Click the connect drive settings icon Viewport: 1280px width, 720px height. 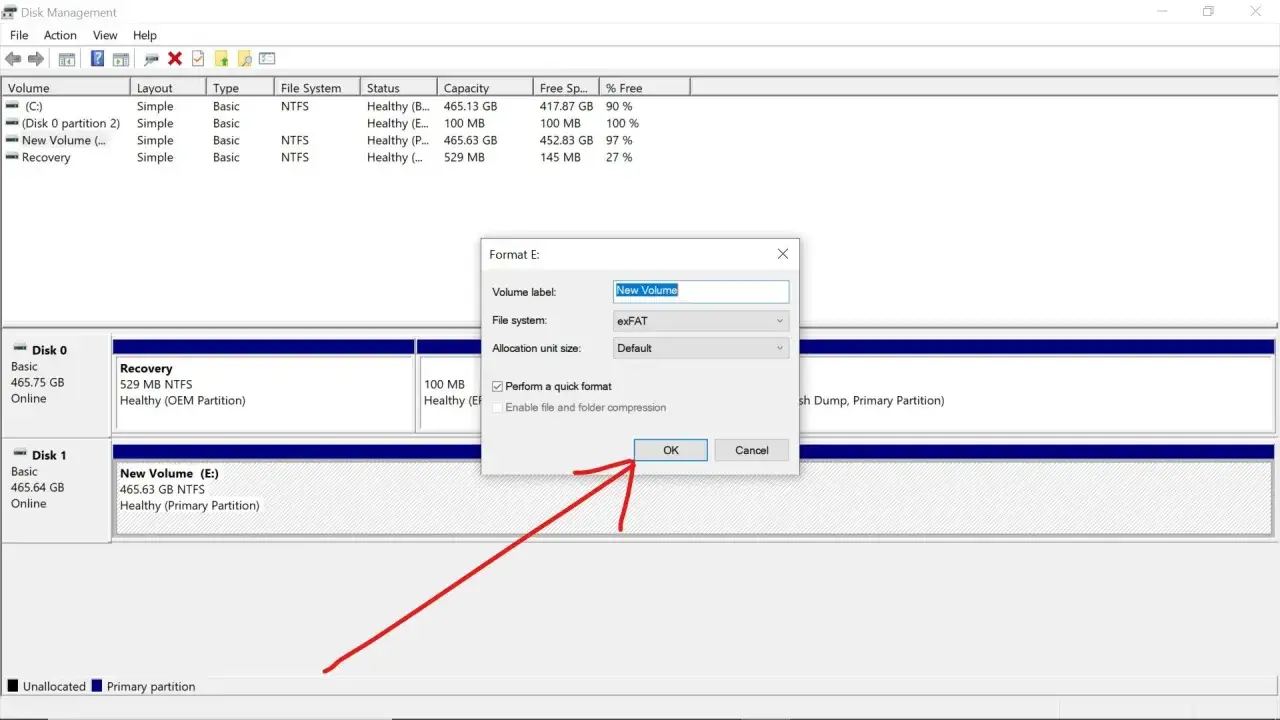pos(152,59)
